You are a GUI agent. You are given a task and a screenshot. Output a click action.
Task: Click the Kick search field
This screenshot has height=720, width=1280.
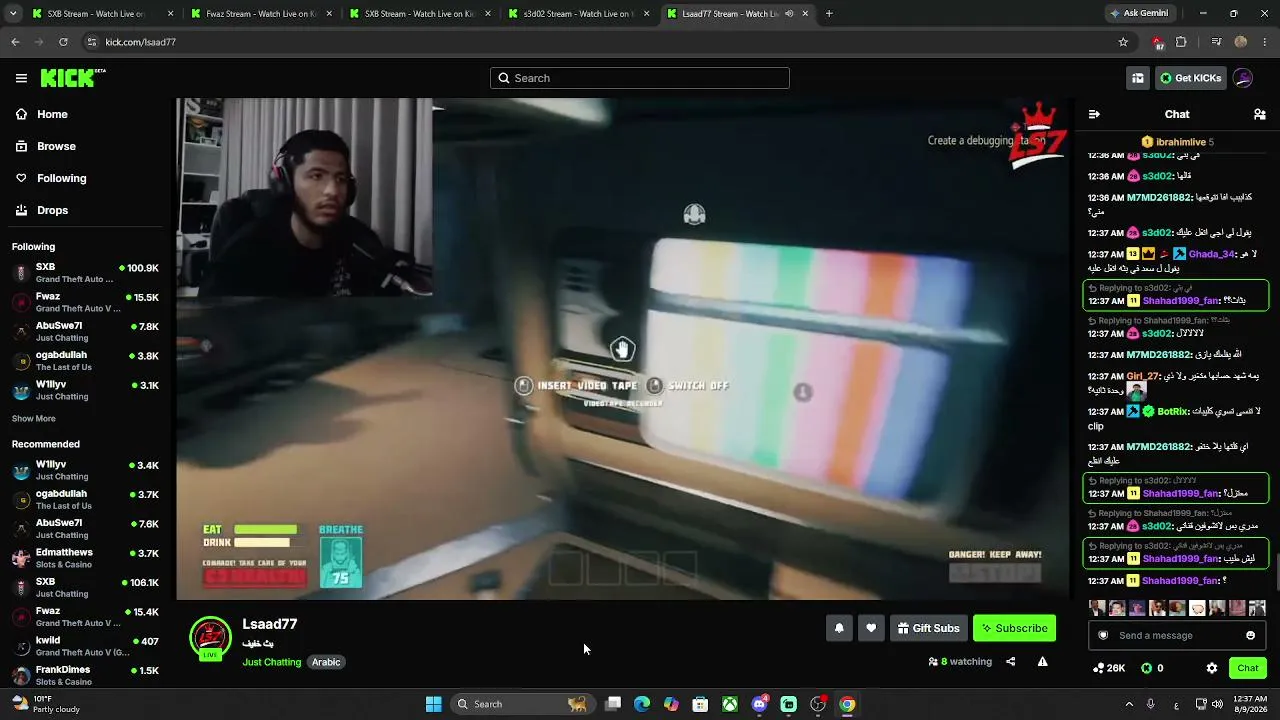coord(640,78)
